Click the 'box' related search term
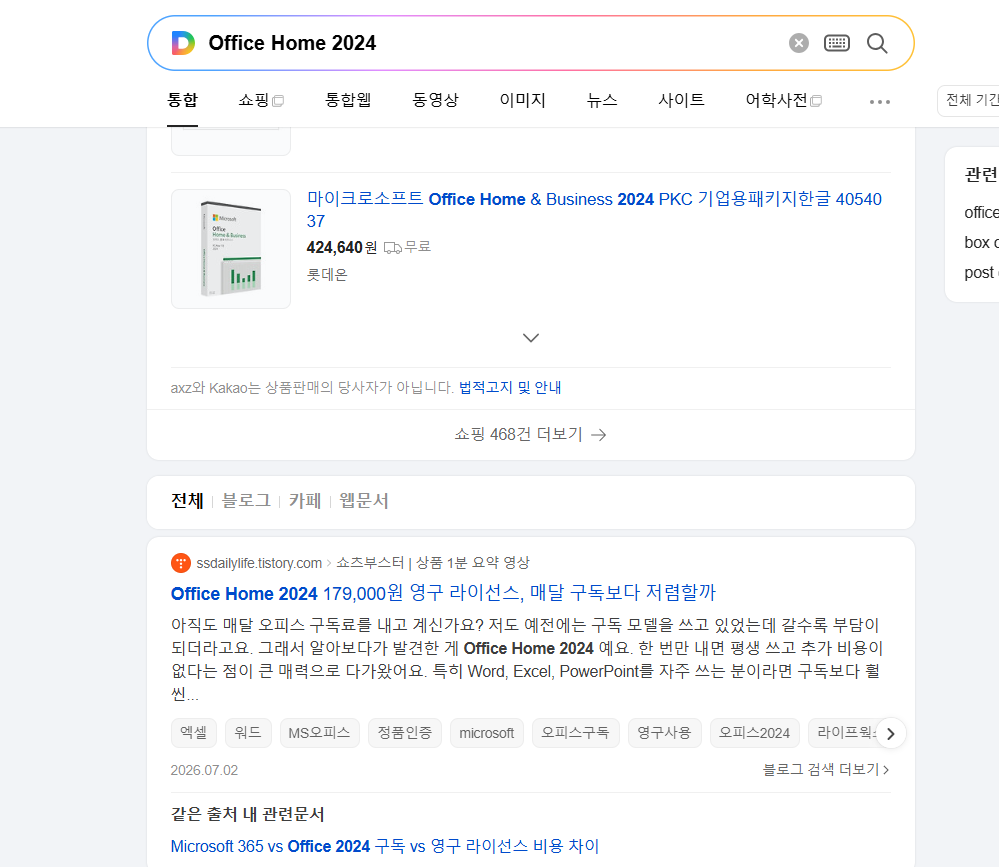This screenshot has height=867, width=999. pos(981,243)
